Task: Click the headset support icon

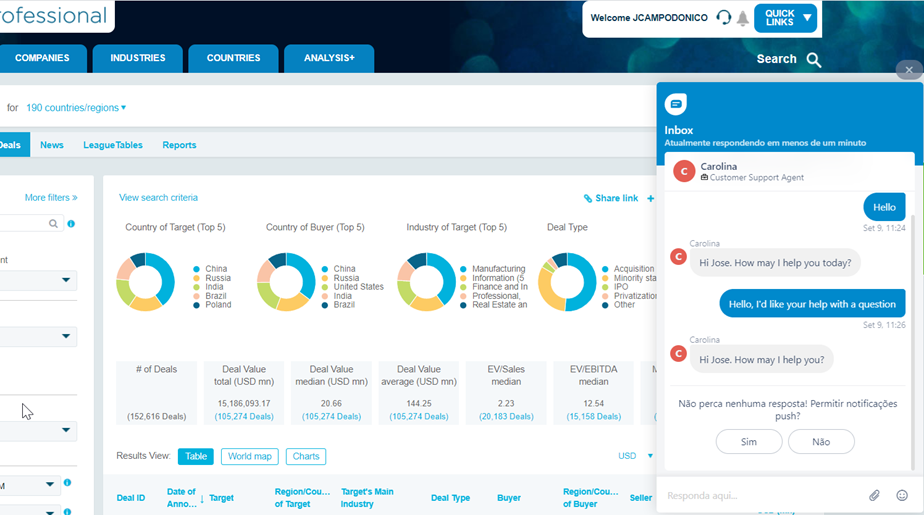Action: pyautogui.click(x=724, y=18)
